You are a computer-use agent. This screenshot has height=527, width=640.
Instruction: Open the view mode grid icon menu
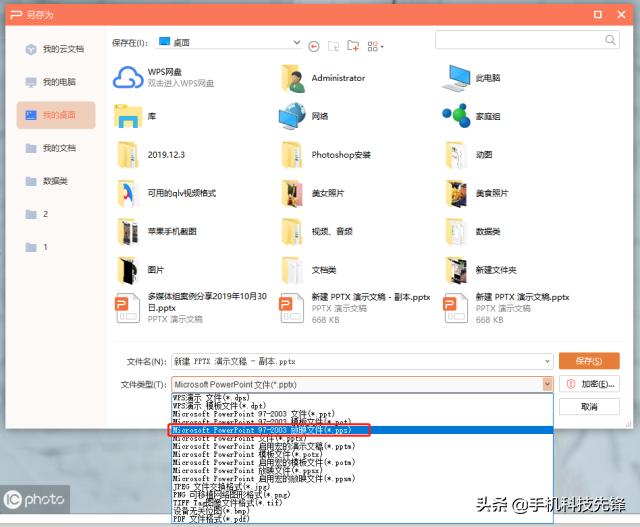pos(375,47)
